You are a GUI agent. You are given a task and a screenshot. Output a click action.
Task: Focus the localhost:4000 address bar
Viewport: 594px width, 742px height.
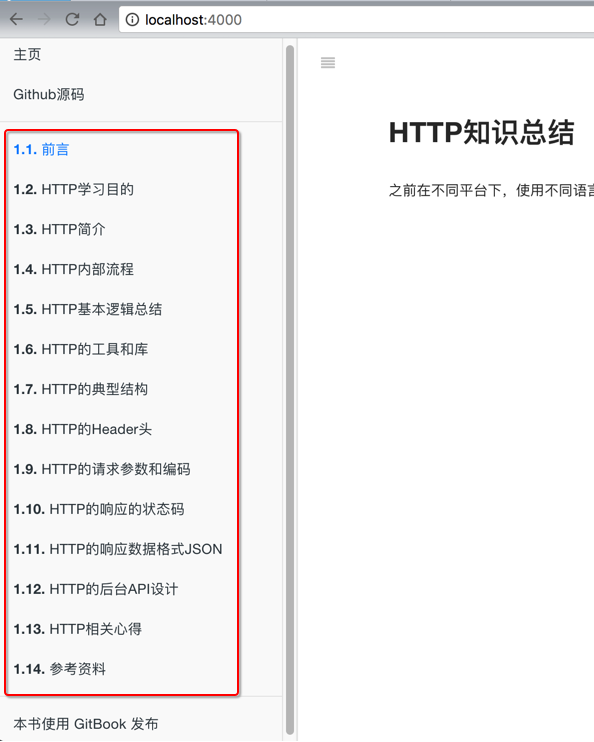click(x=356, y=19)
